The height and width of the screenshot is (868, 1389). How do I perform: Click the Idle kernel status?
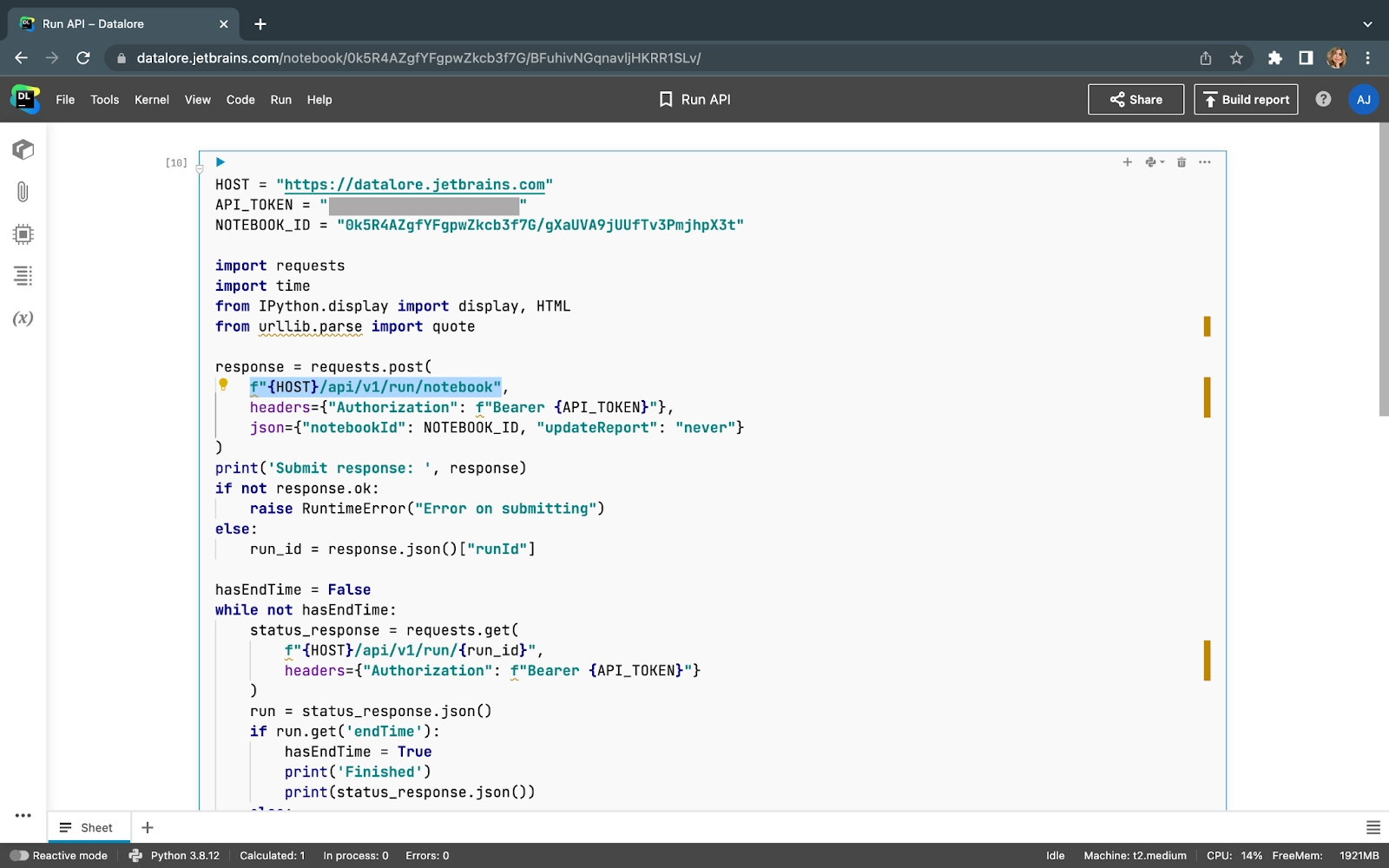[1055, 855]
